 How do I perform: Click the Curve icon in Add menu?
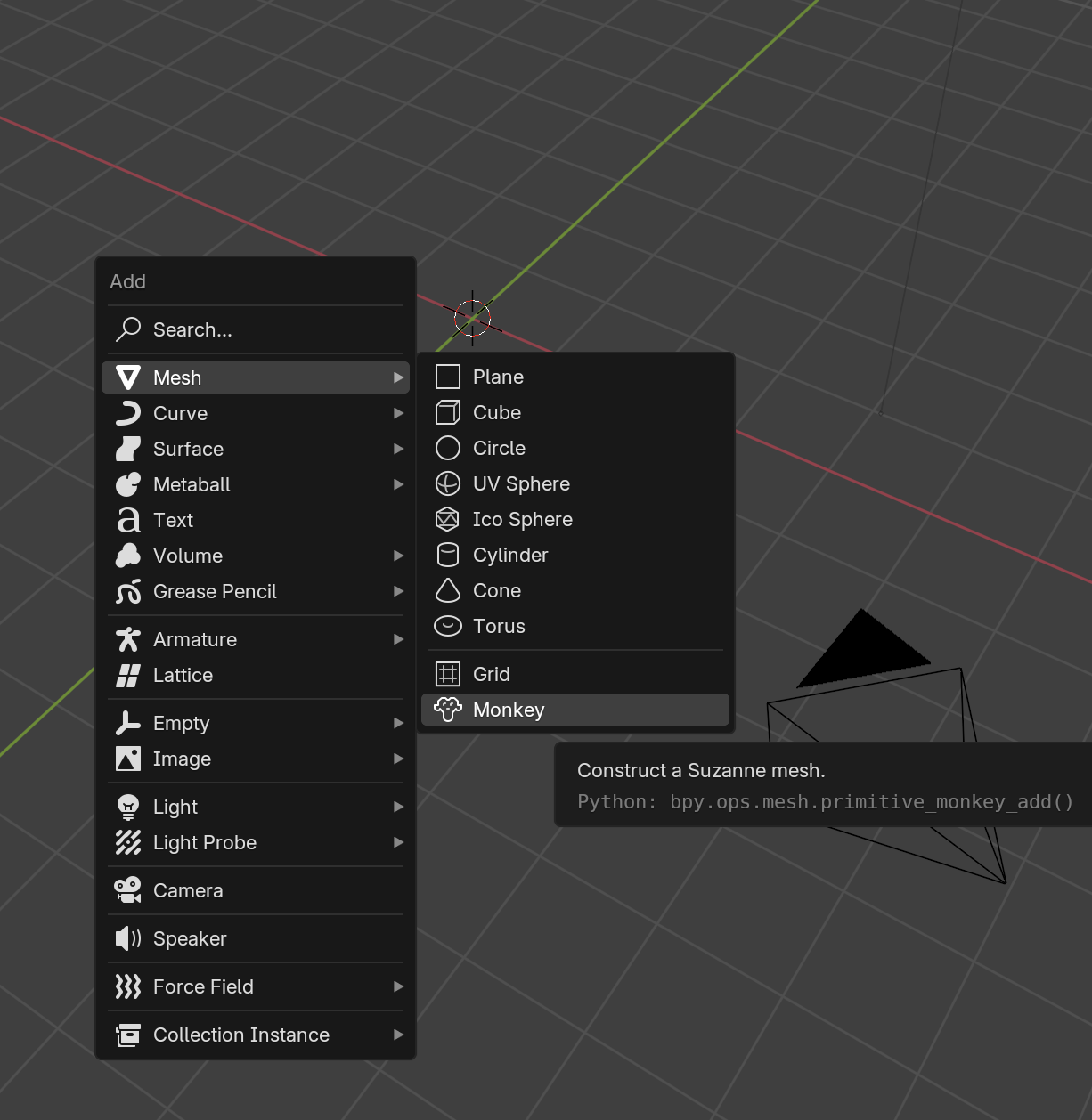[128, 413]
